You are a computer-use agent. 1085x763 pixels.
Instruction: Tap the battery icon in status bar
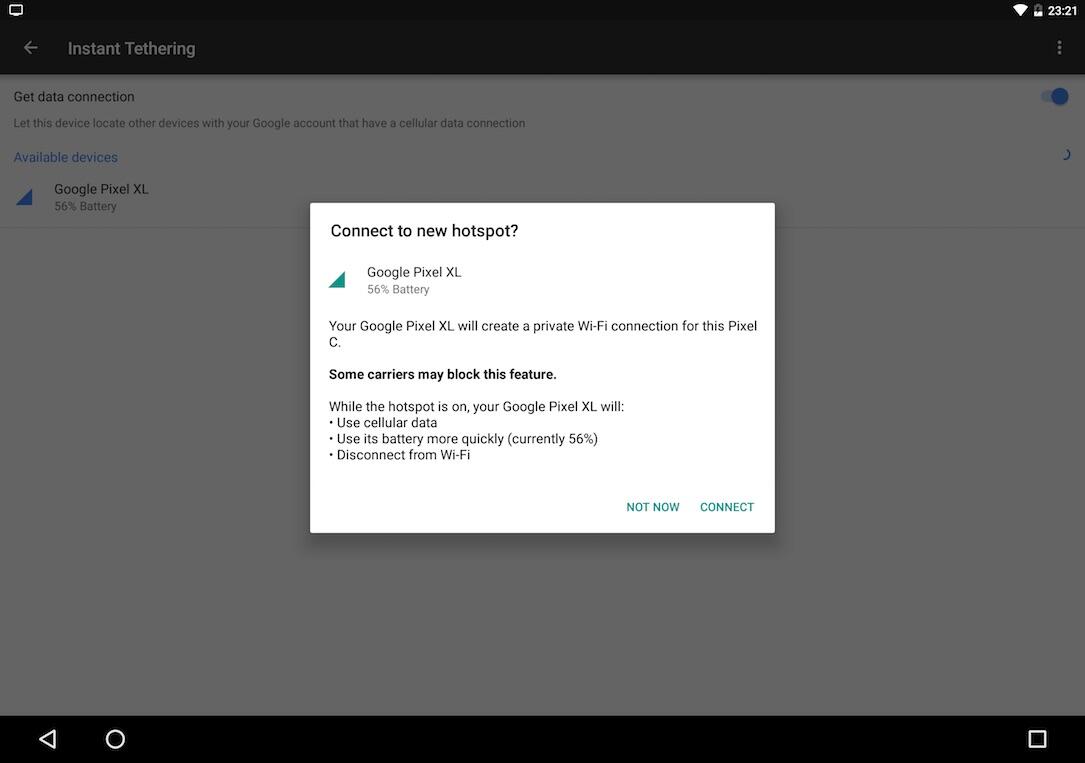(x=1038, y=10)
